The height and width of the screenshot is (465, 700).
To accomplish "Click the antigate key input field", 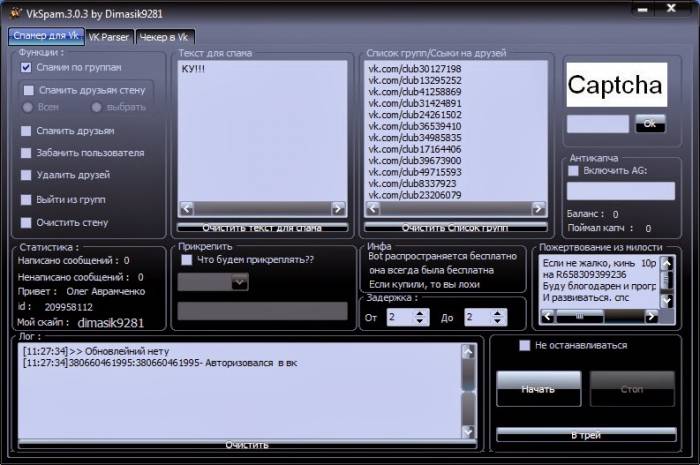I will click(x=621, y=191).
